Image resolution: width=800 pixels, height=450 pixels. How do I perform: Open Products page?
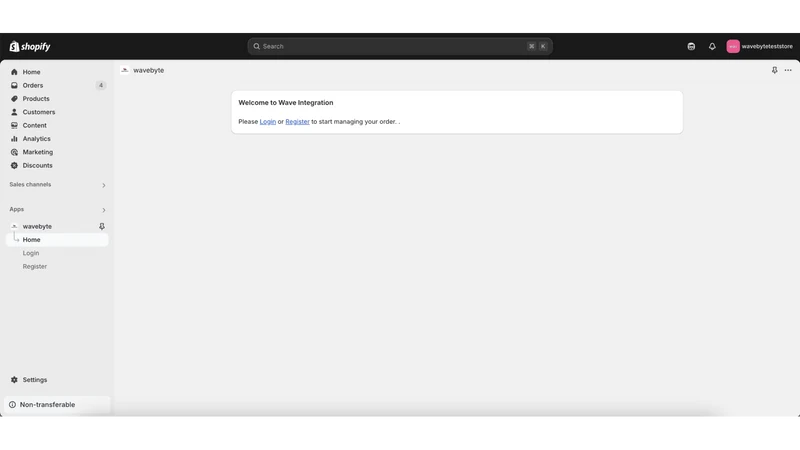[36, 98]
